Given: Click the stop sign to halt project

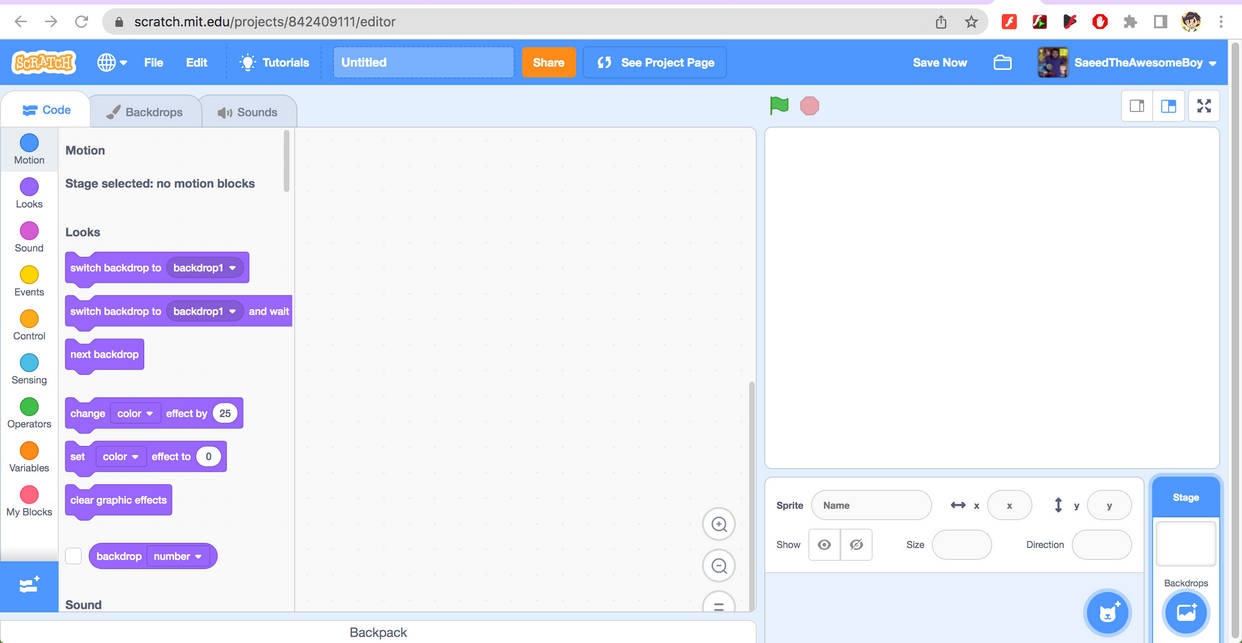Looking at the screenshot, I should click(x=808, y=105).
